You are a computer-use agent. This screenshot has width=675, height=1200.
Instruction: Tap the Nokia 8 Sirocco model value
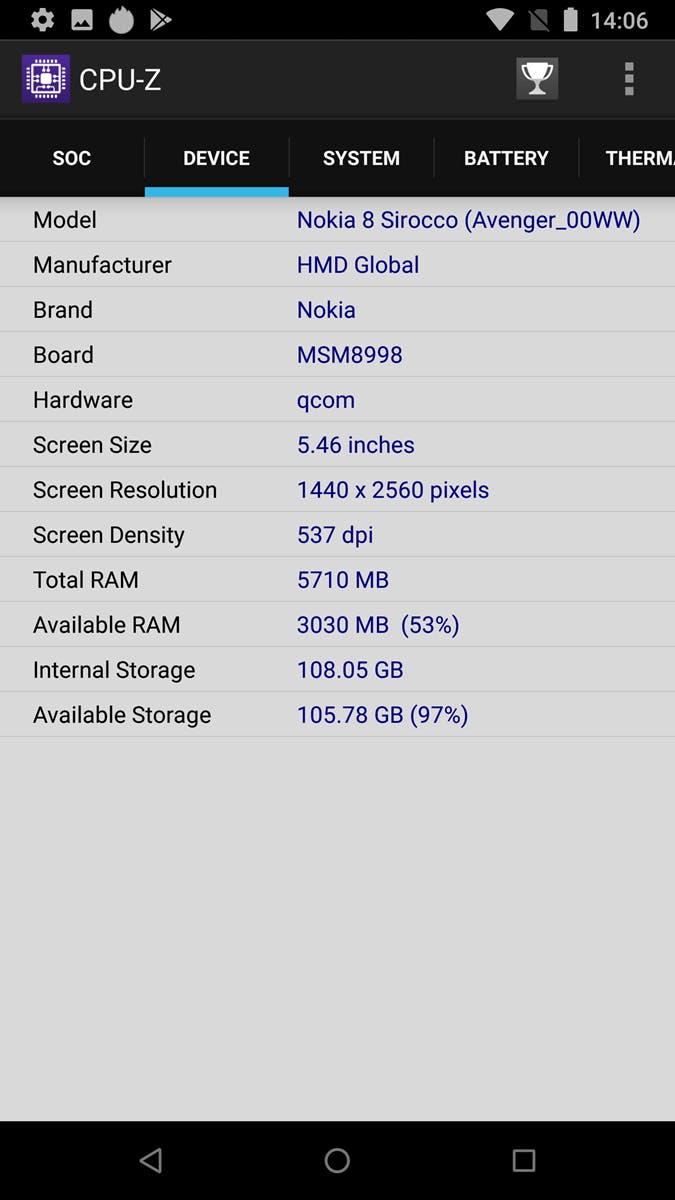(468, 220)
